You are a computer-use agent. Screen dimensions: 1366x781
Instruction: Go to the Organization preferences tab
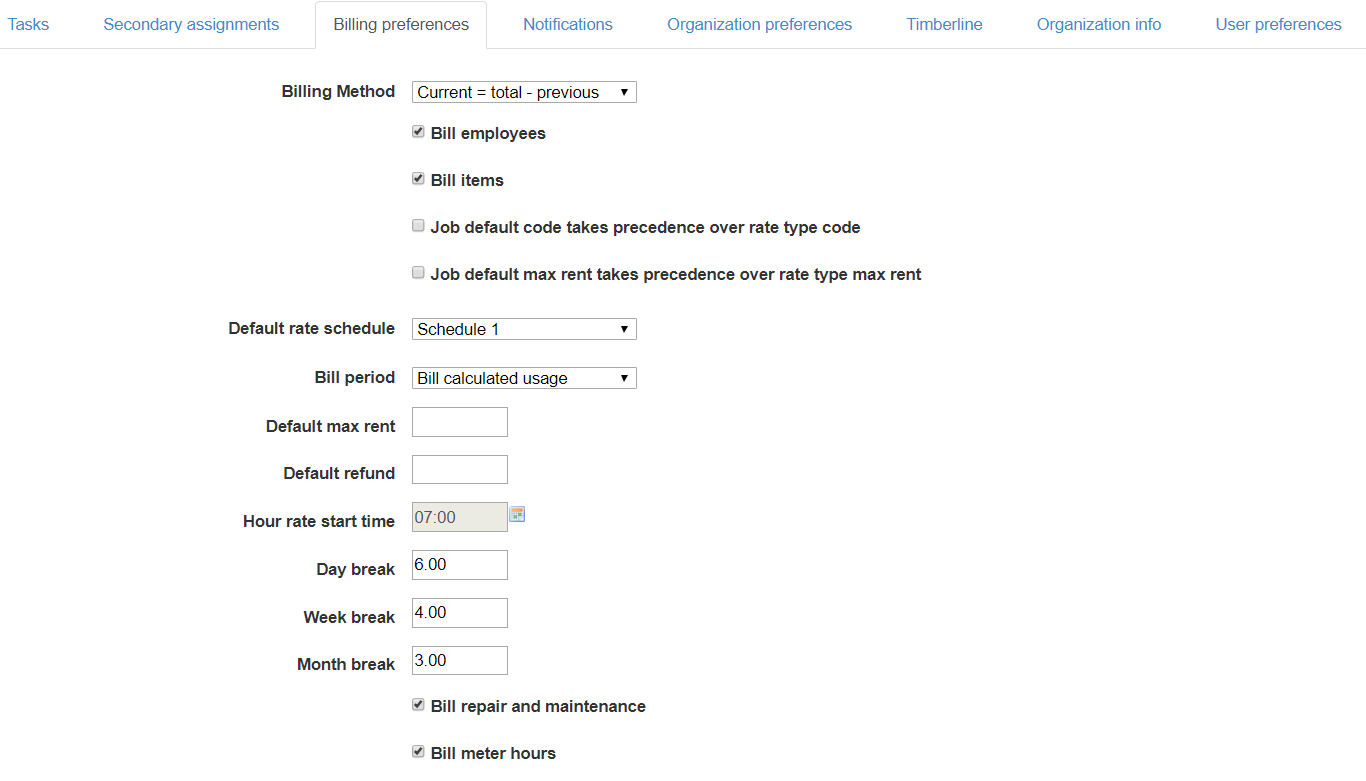pos(760,24)
